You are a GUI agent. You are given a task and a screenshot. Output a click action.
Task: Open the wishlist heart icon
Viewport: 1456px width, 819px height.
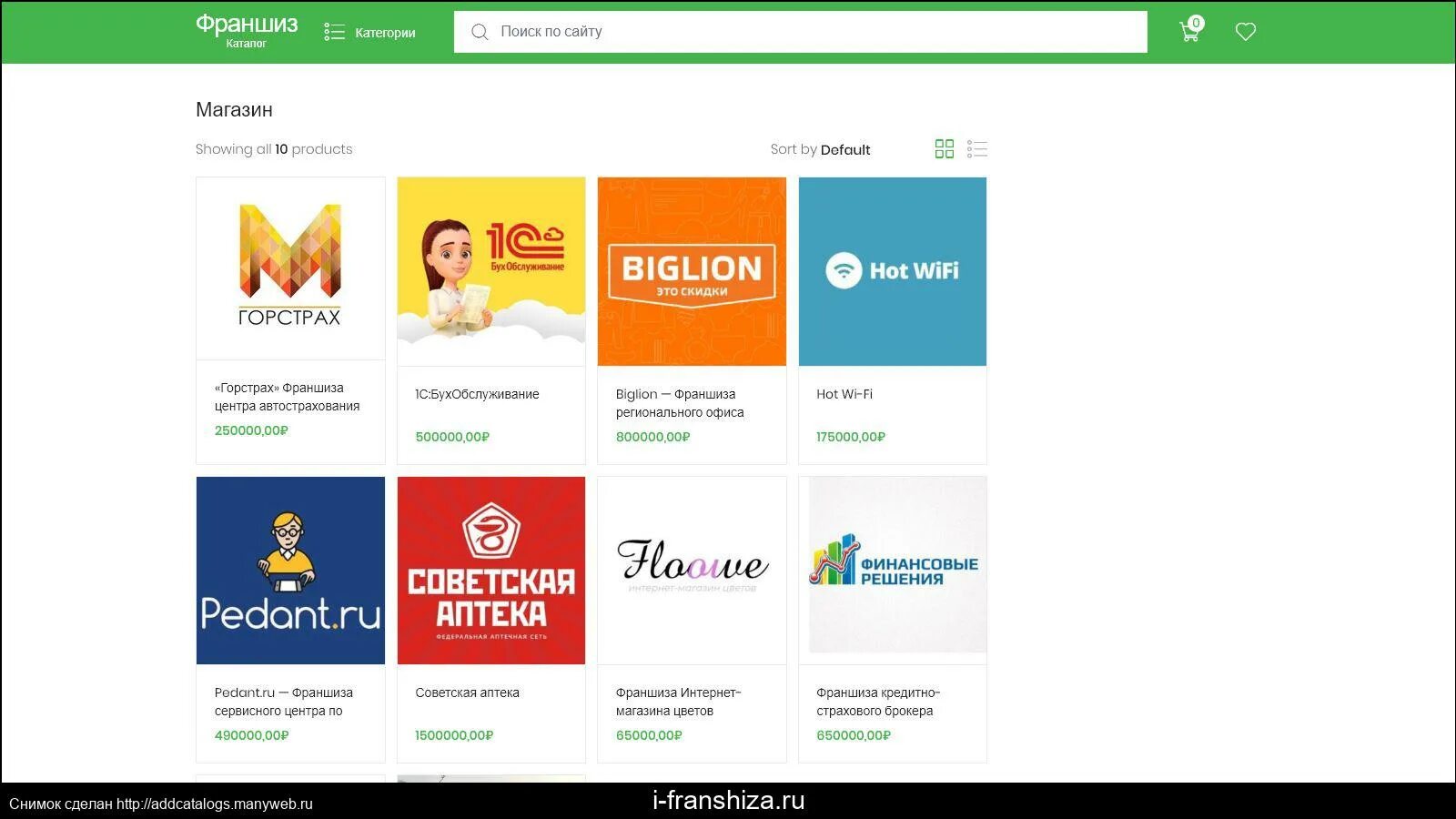1246,32
